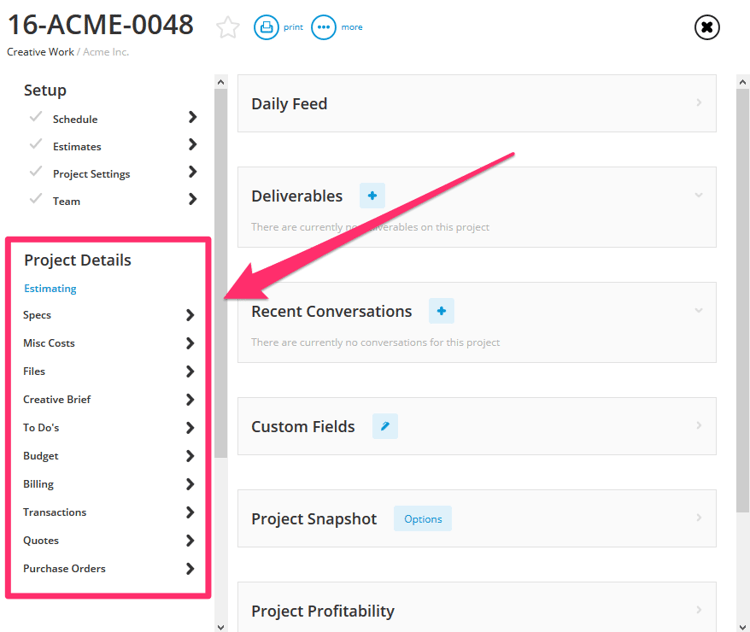Edit Custom Fields using the pencil icon
Viewport: 750px width, 632px height.
click(x=385, y=426)
